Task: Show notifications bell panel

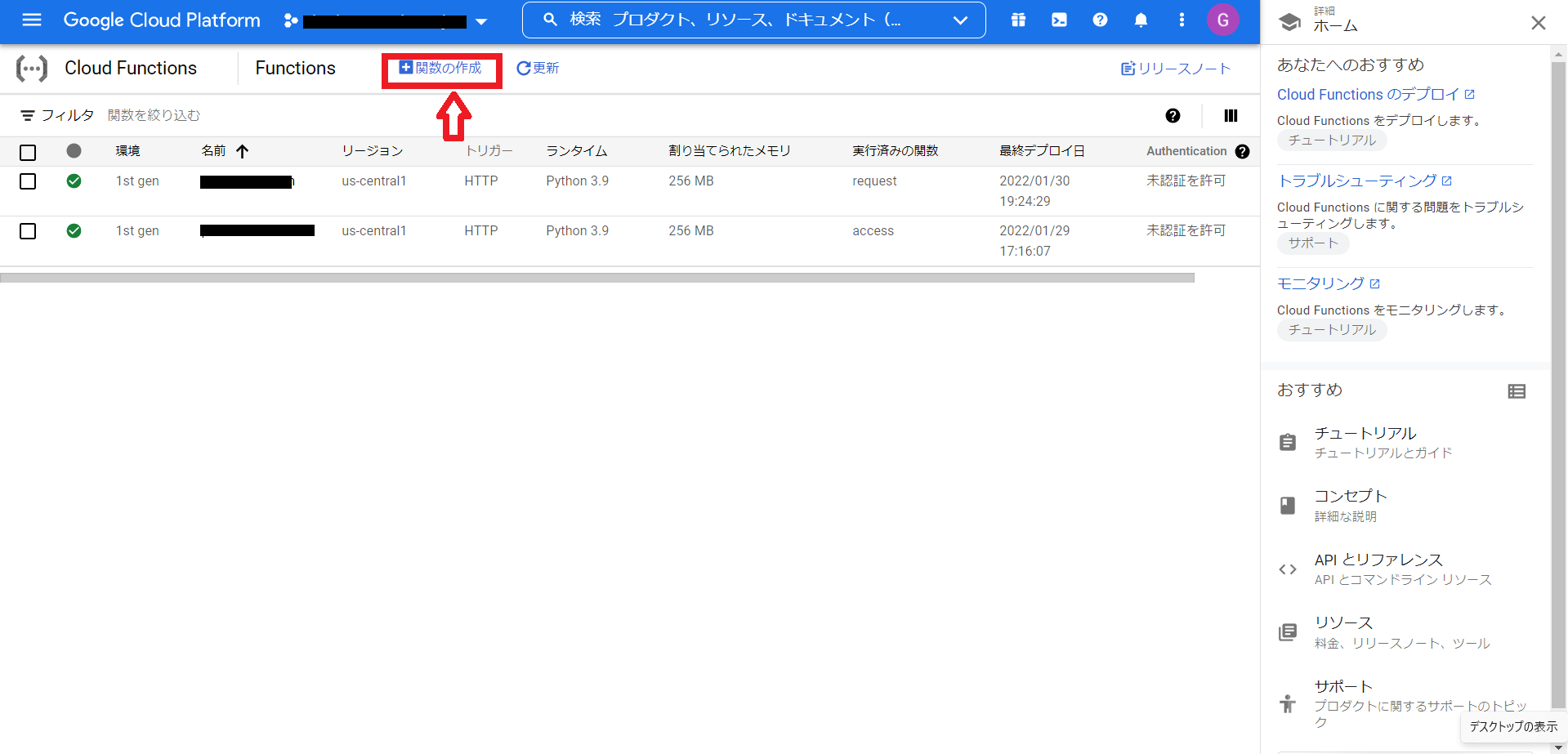Action: pyautogui.click(x=1141, y=20)
